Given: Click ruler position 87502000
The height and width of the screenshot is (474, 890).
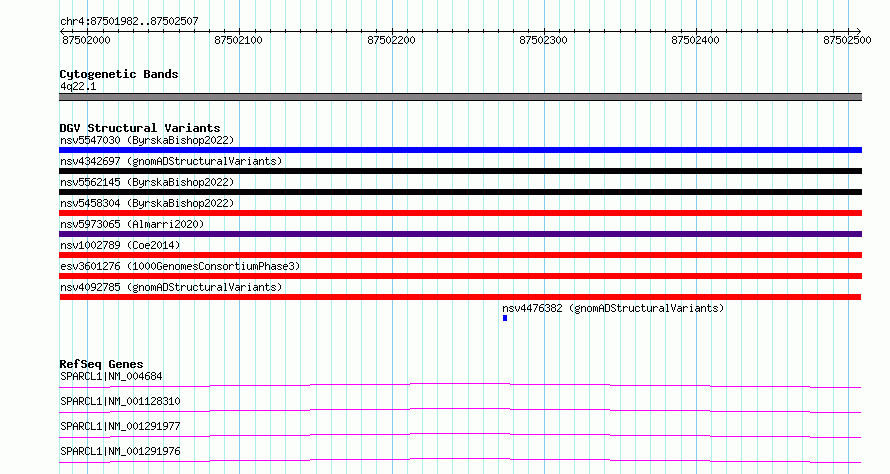Looking at the screenshot, I should tap(86, 40).
